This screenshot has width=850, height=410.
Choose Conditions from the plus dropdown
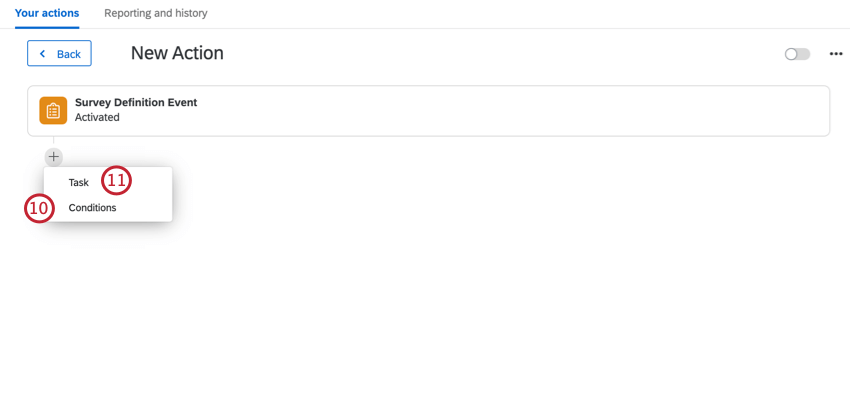point(92,208)
